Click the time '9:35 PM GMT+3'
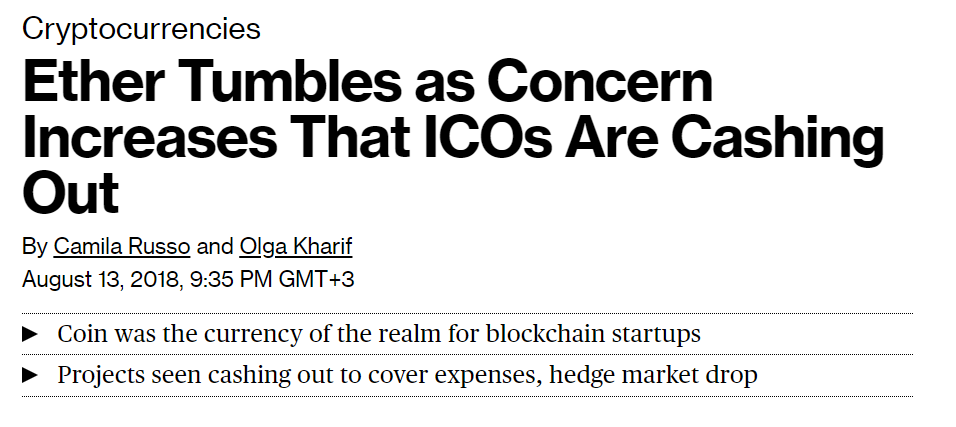 coord(272,280)
